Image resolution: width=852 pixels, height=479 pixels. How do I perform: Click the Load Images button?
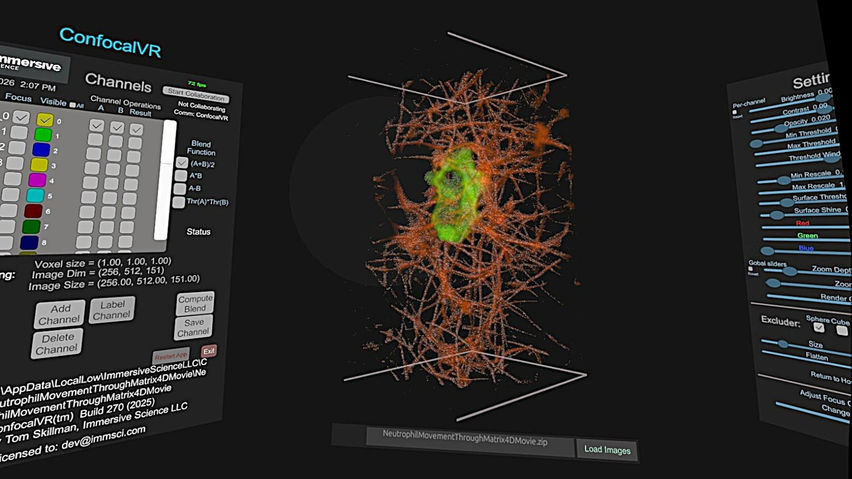607,449
